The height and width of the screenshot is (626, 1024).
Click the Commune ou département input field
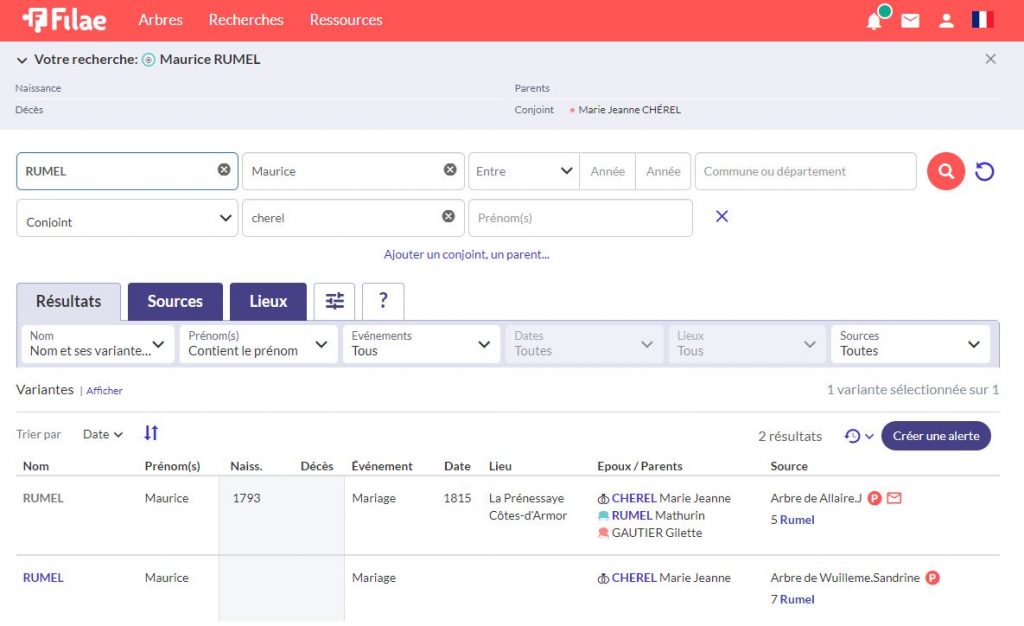[805, 171]
